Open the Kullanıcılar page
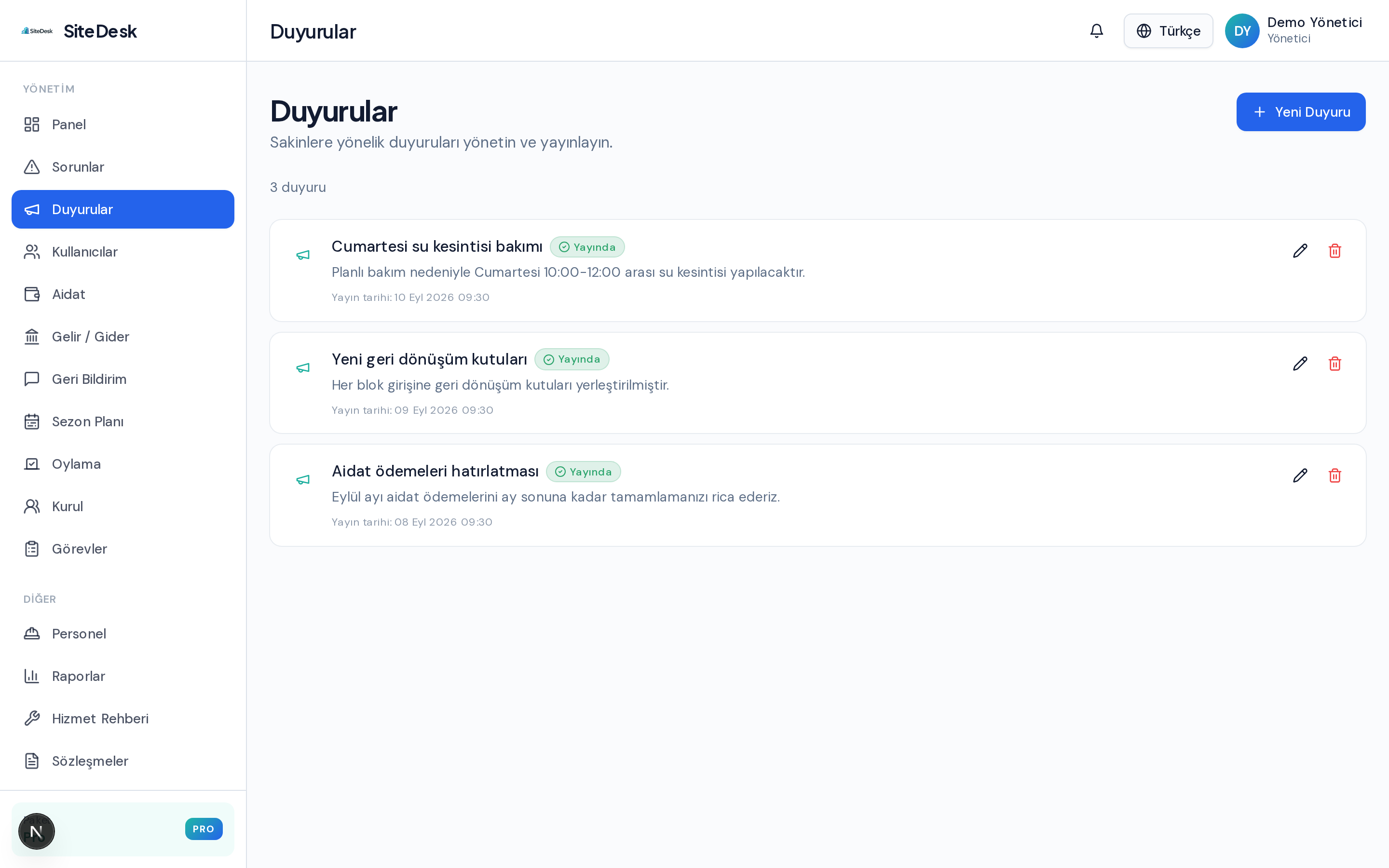This screenshot has height=868, width=1389. [x=123, y=252]
